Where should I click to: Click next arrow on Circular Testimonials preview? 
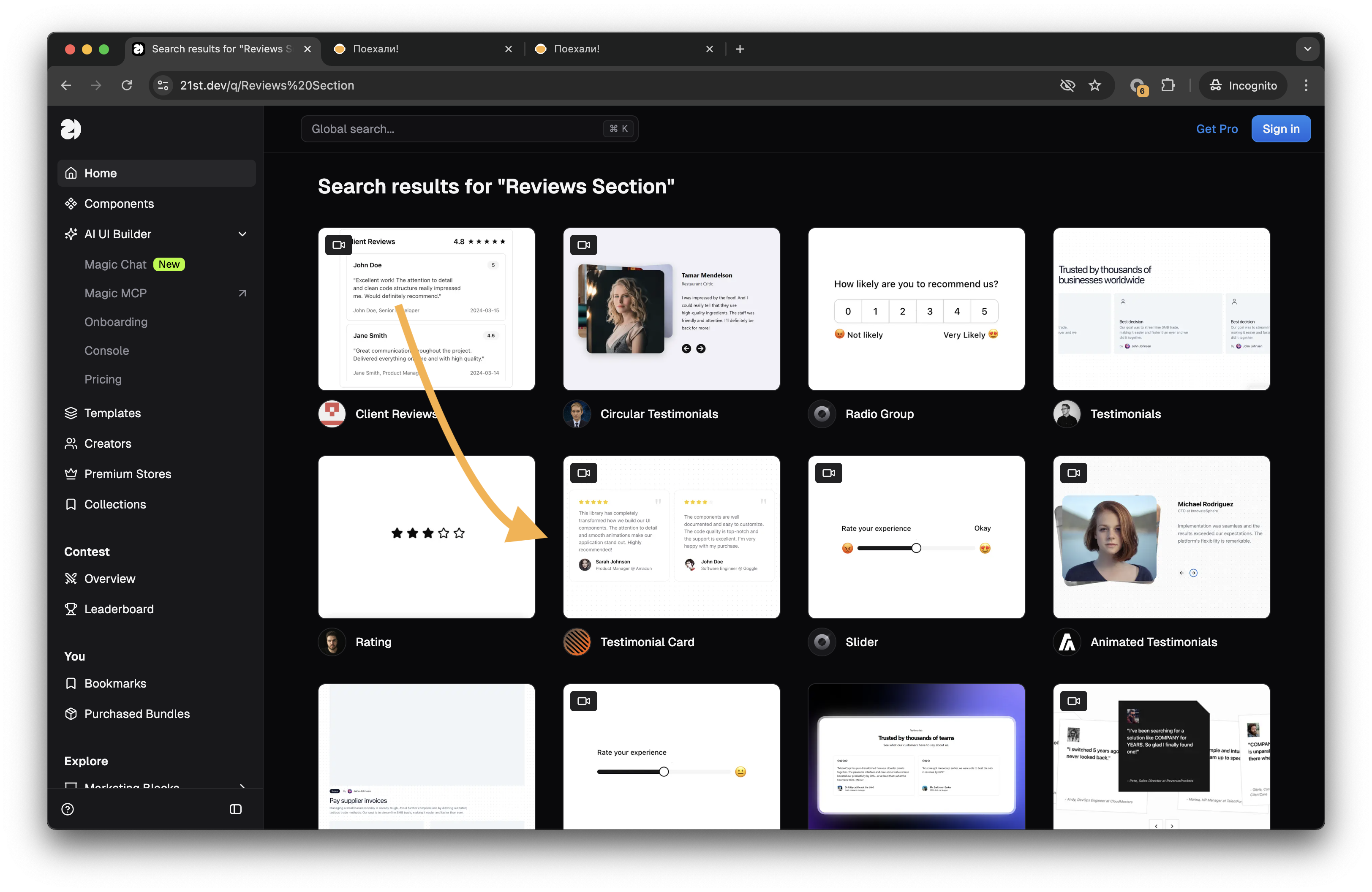700,348
